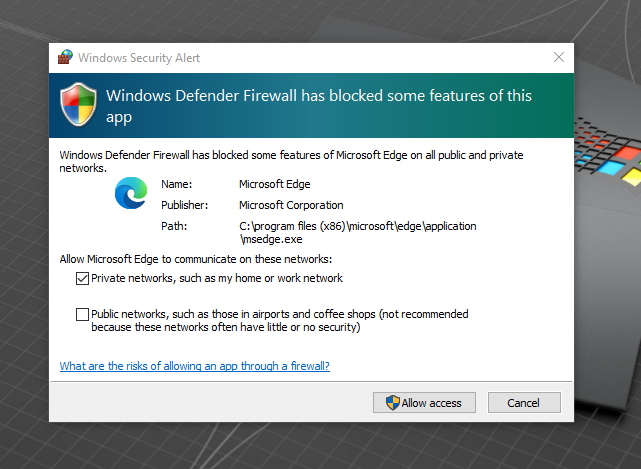
Task: Click the Microsoft Edge name value
Action: (x=275, y=184)
